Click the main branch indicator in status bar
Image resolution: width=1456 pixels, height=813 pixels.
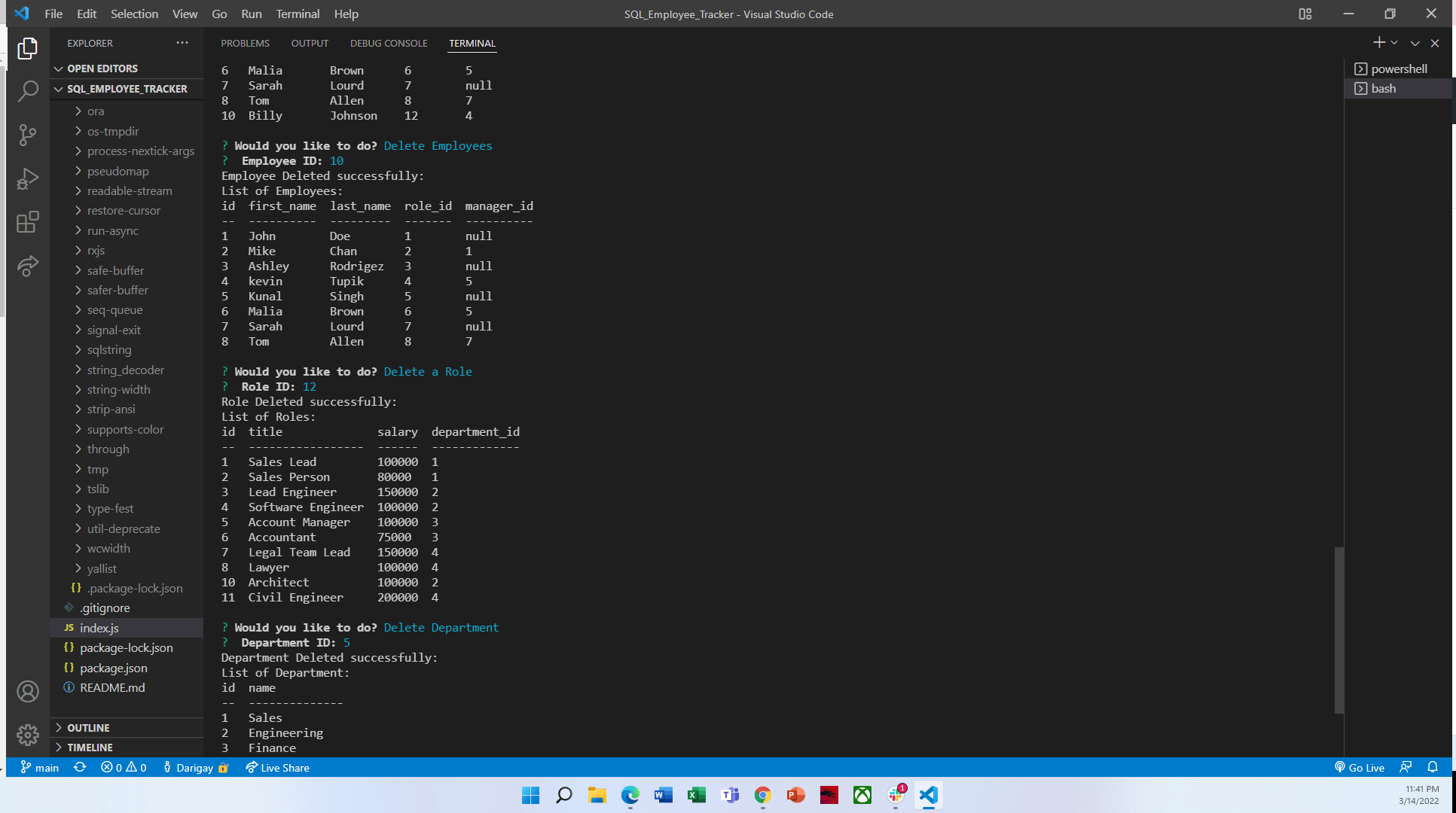coord(39,767)
